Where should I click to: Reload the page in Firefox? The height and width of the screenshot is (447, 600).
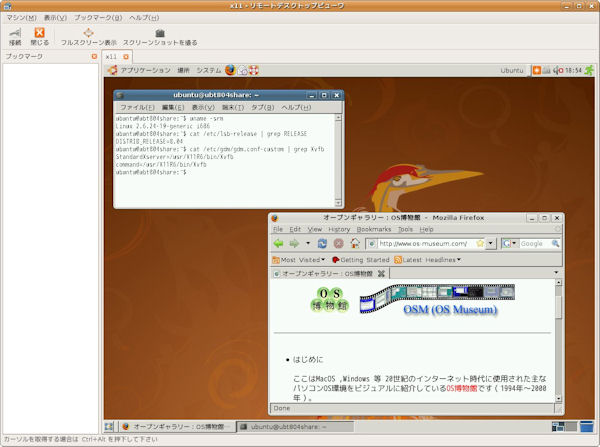click(323, 243)
